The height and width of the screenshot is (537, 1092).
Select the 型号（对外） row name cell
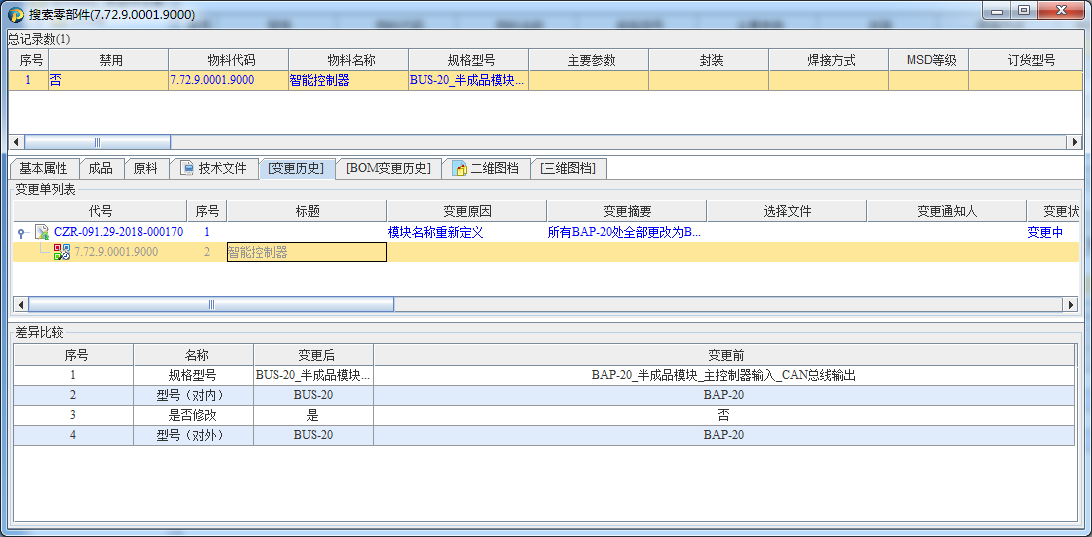click(x=194, y=435)
